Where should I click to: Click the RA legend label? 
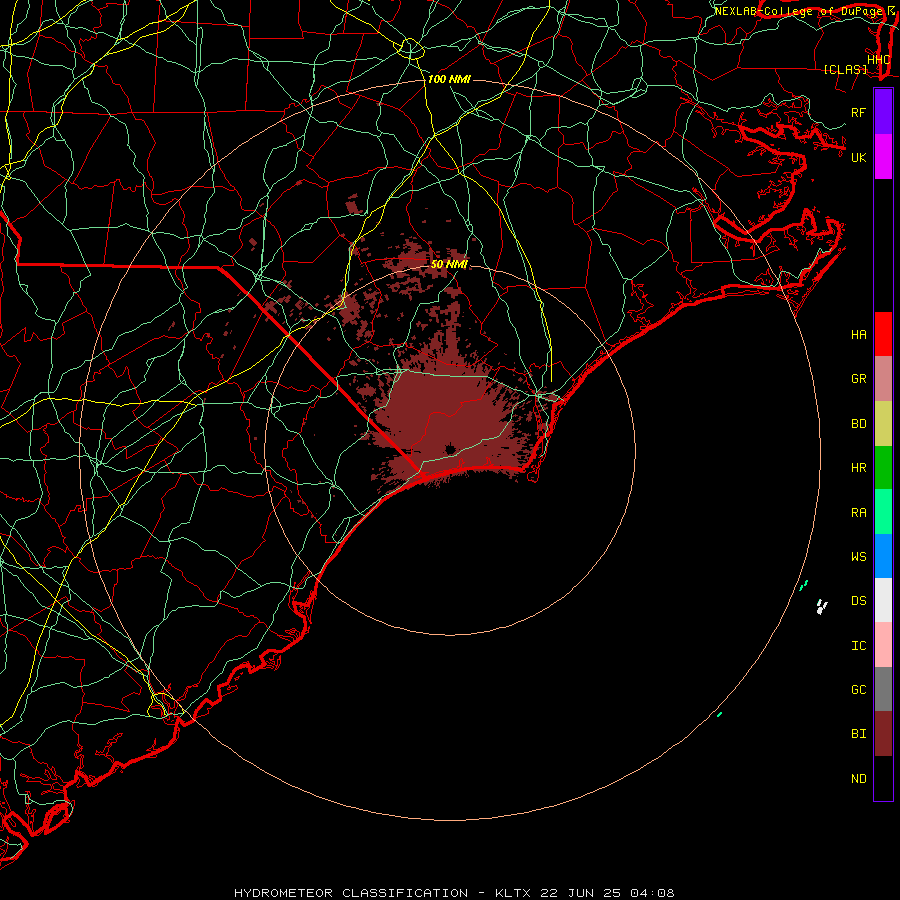point(858,513)
